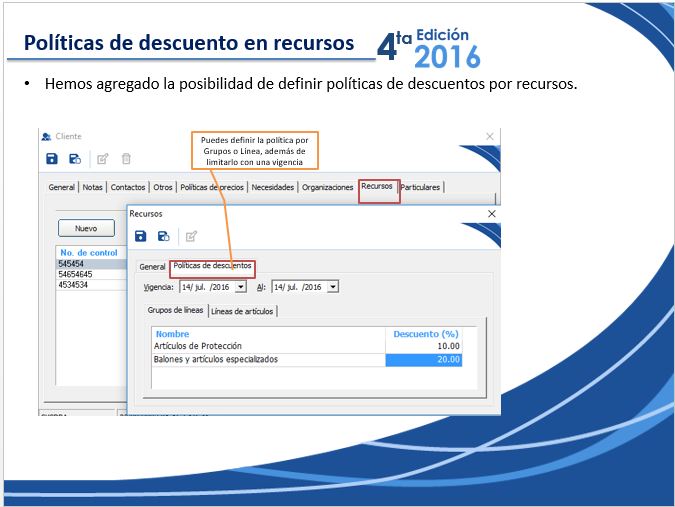Viewport: 675px width, 507px height.
Task: Click Save and new icon in Recursos dialog
Action: click(164, 236)
